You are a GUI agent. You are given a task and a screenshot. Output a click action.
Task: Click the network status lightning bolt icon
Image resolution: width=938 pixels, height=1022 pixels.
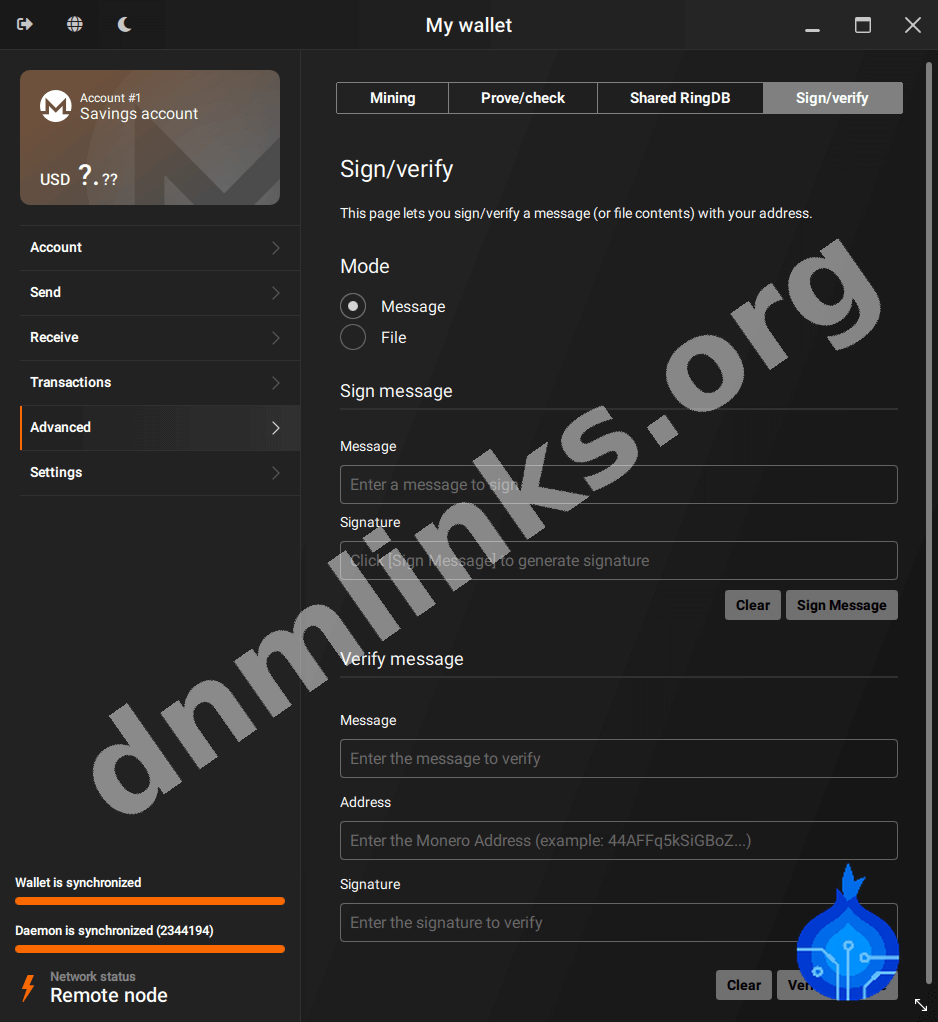click(28, 987)
